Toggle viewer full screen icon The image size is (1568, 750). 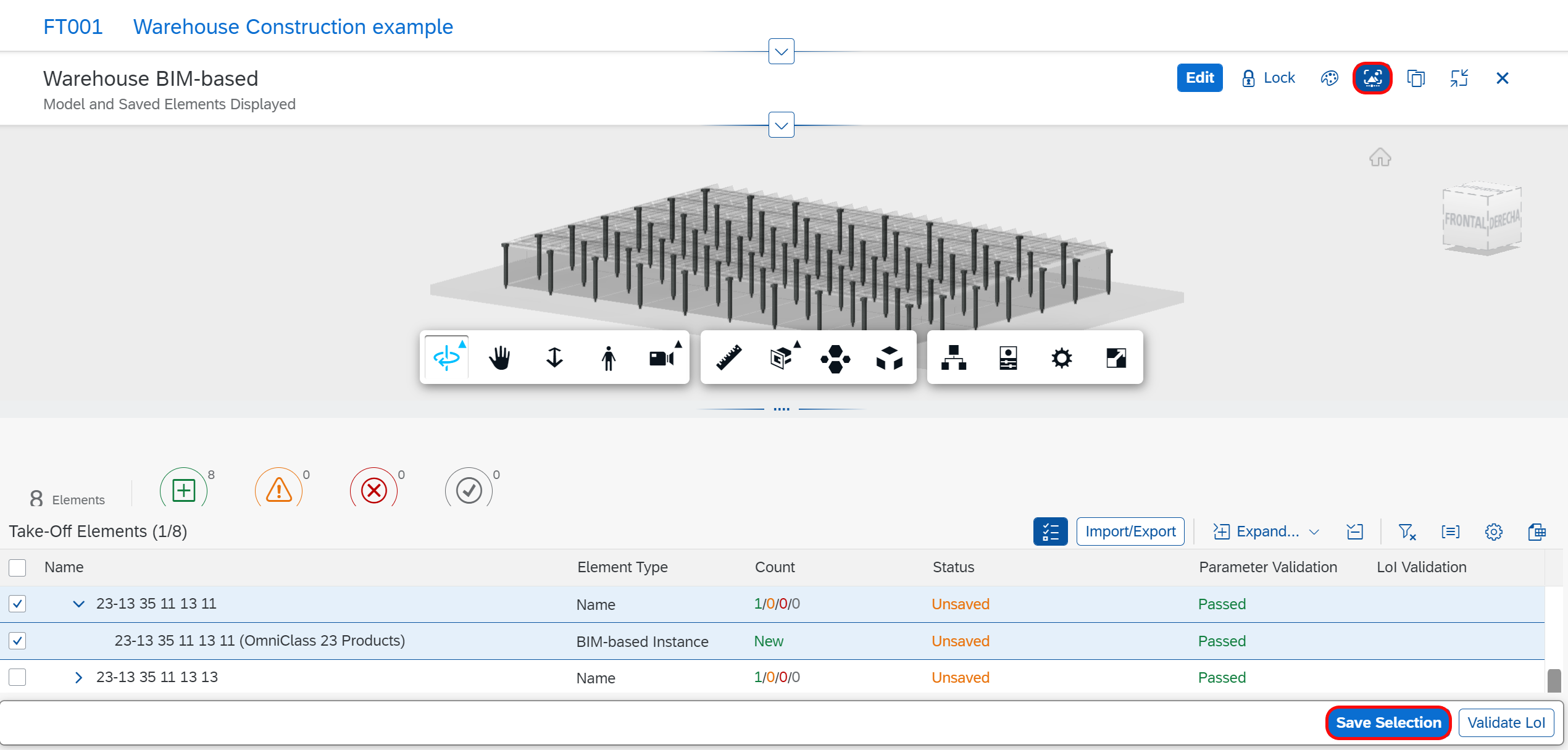point(1116,357)
